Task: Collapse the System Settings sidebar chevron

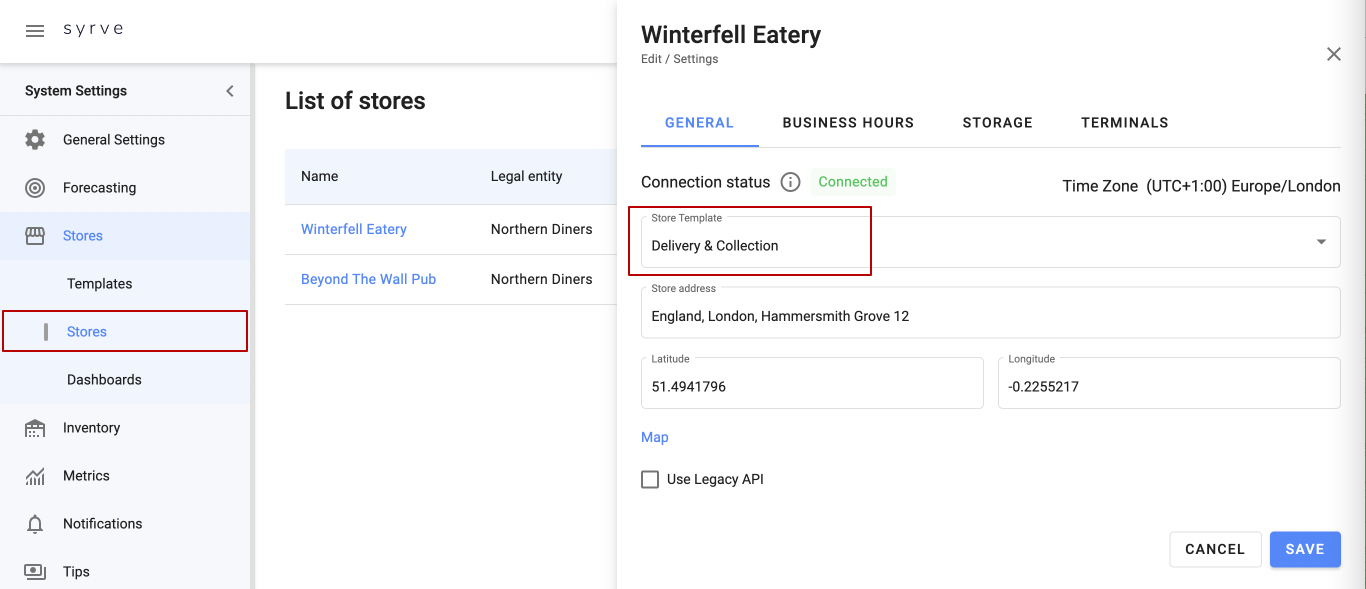Action: coord(230,91)
